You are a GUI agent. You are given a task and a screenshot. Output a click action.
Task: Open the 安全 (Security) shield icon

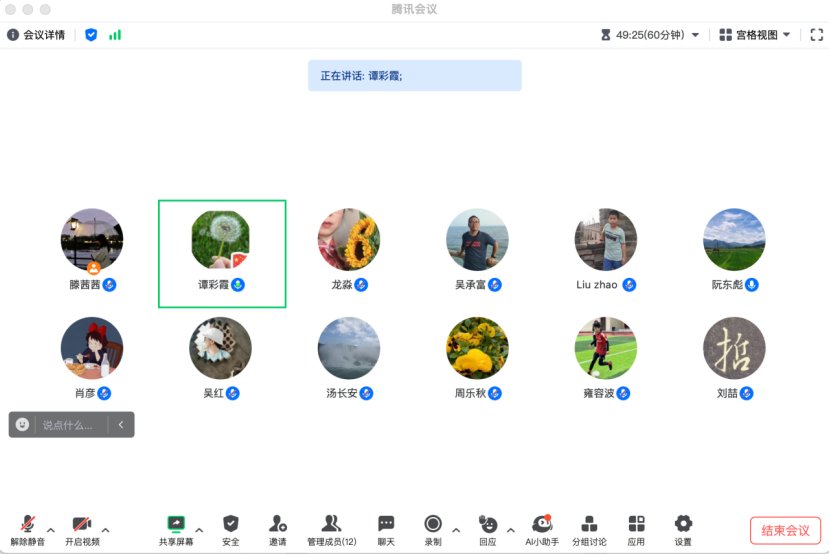pyautogui.click(x=231, y=524)
